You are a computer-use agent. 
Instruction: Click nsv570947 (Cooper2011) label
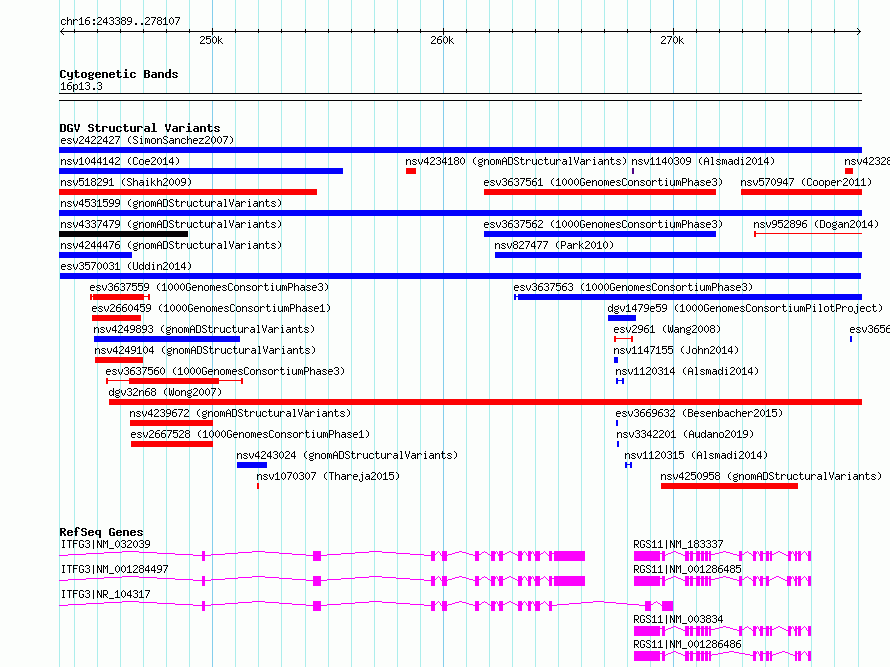806,182
